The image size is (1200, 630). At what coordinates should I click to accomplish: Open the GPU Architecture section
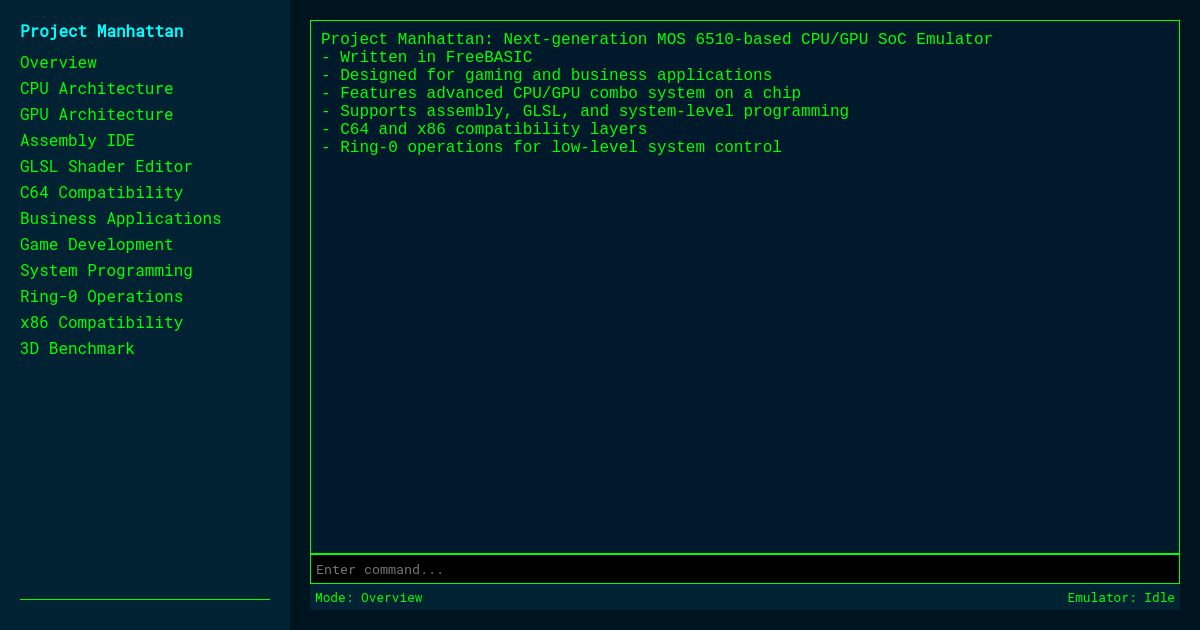(96, 114)
